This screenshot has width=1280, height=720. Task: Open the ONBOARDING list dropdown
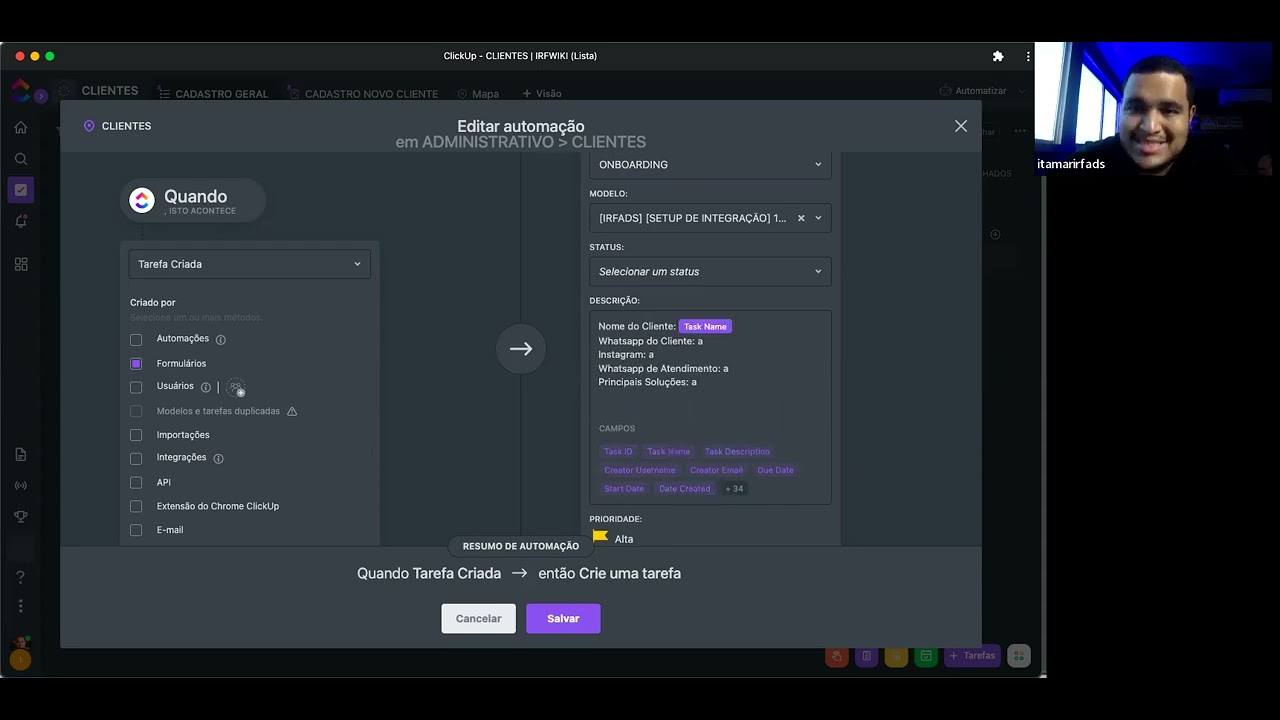point(710,164)
